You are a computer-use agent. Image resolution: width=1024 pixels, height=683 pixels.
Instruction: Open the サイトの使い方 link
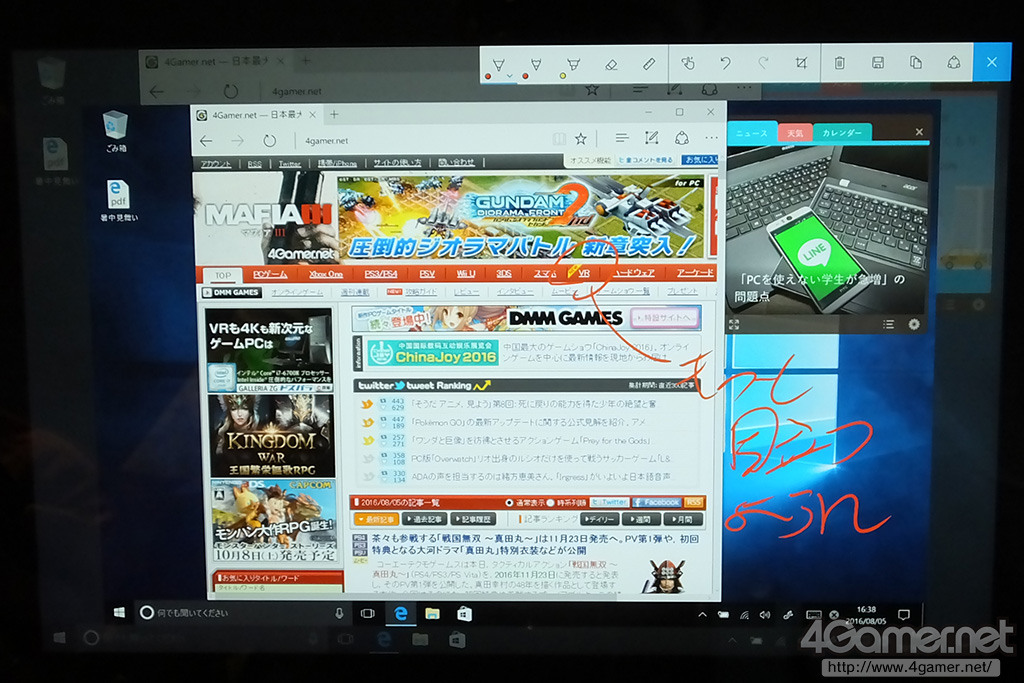point(397,163)
